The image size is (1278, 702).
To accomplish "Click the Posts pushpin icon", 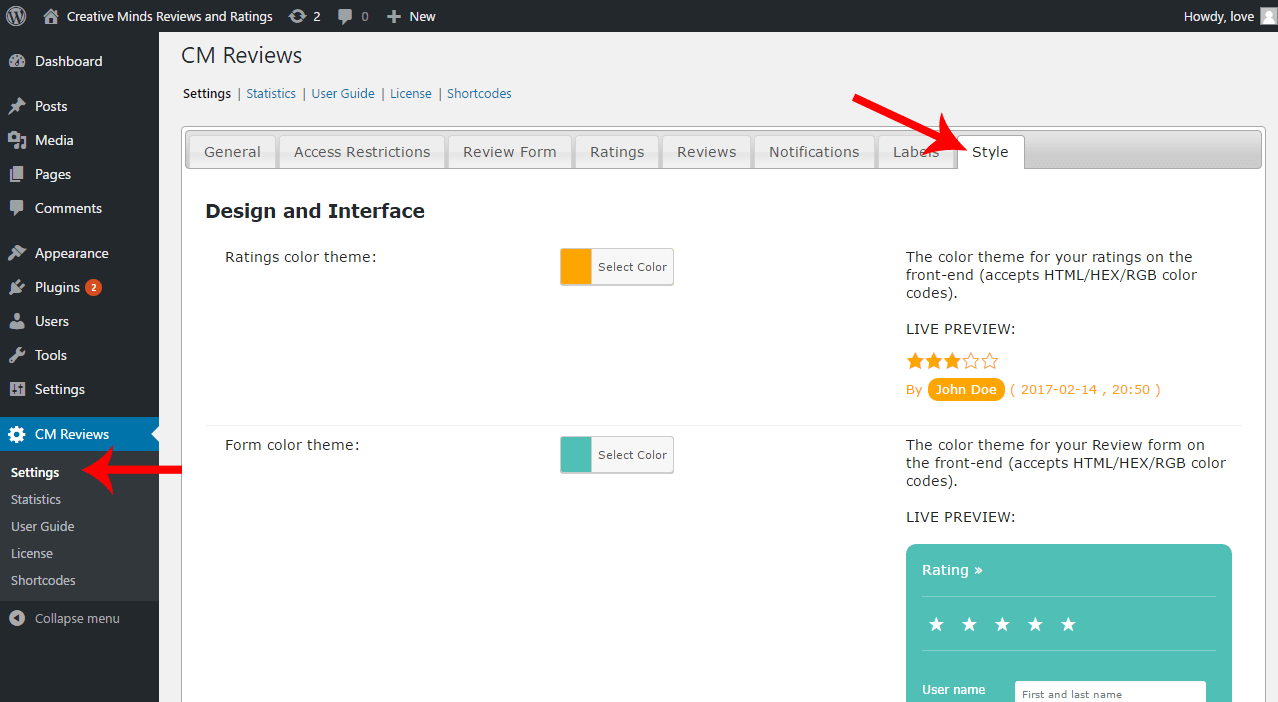I will (x=17, y=106).
